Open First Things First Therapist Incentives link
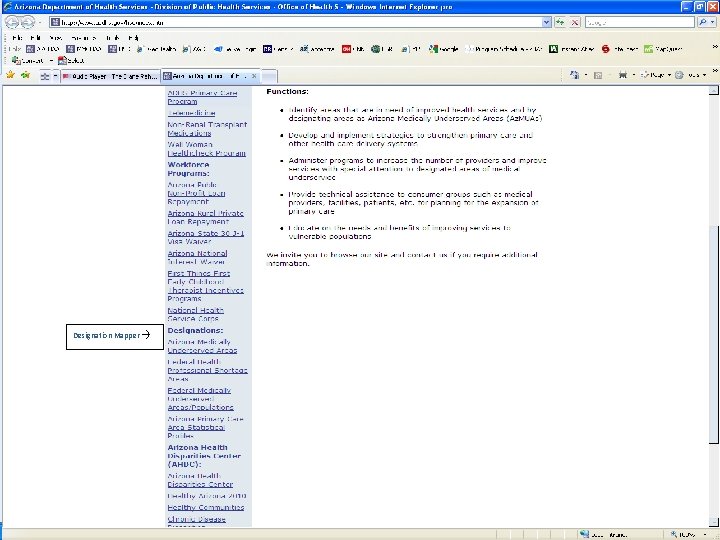 205,286
